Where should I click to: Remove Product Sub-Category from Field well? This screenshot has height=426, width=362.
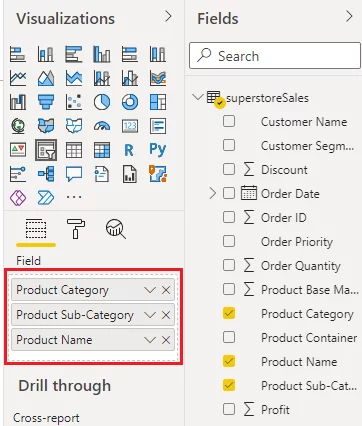tap(166, 315)
